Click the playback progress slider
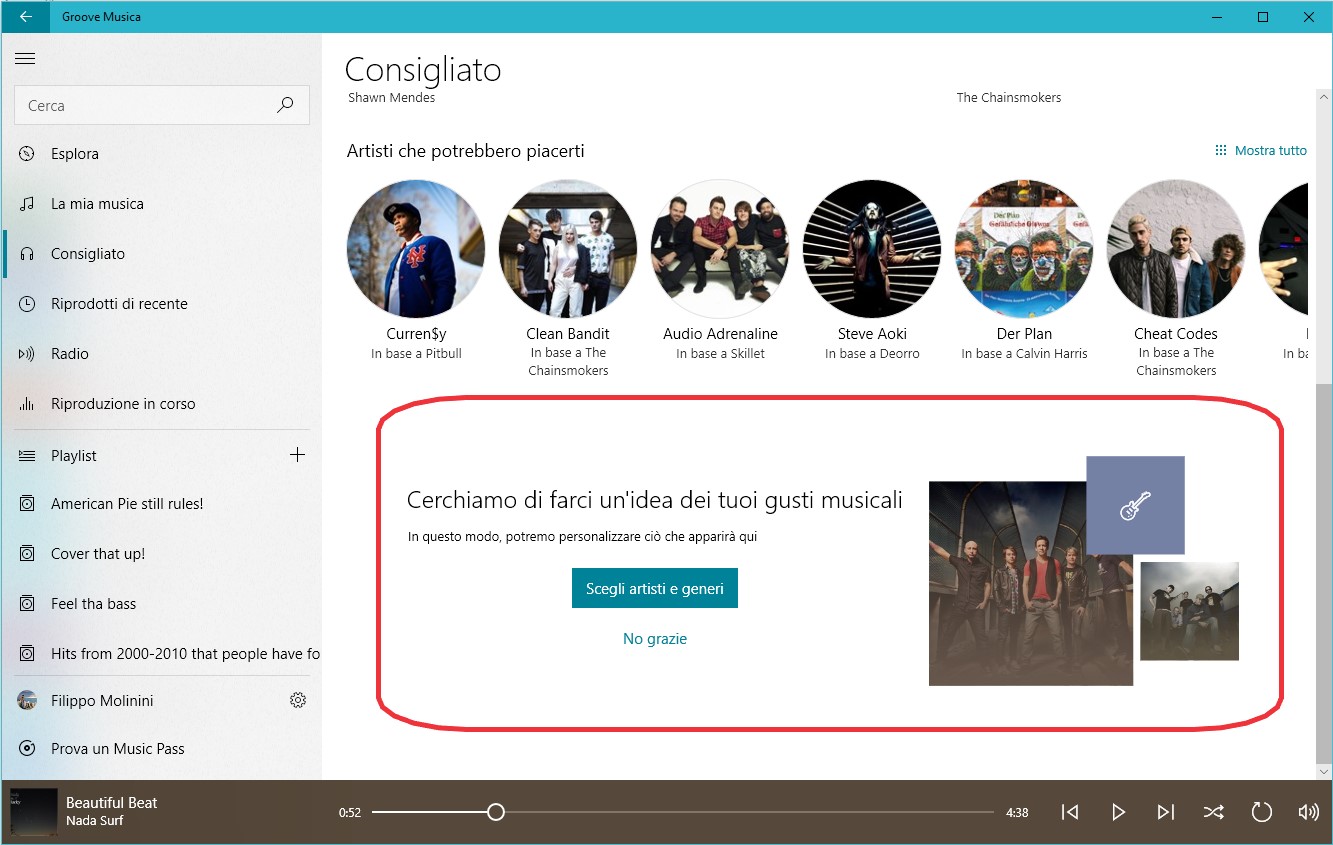The image size is (1333, 845). [683, 812]
